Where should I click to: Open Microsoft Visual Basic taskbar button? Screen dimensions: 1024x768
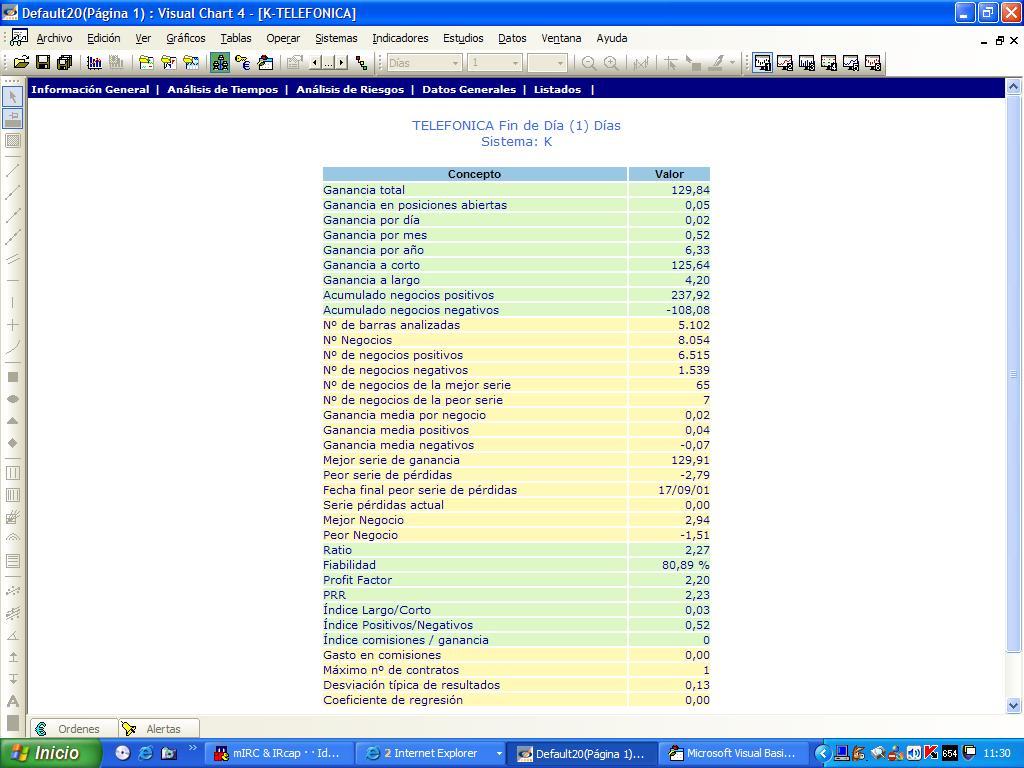point(734,754)
